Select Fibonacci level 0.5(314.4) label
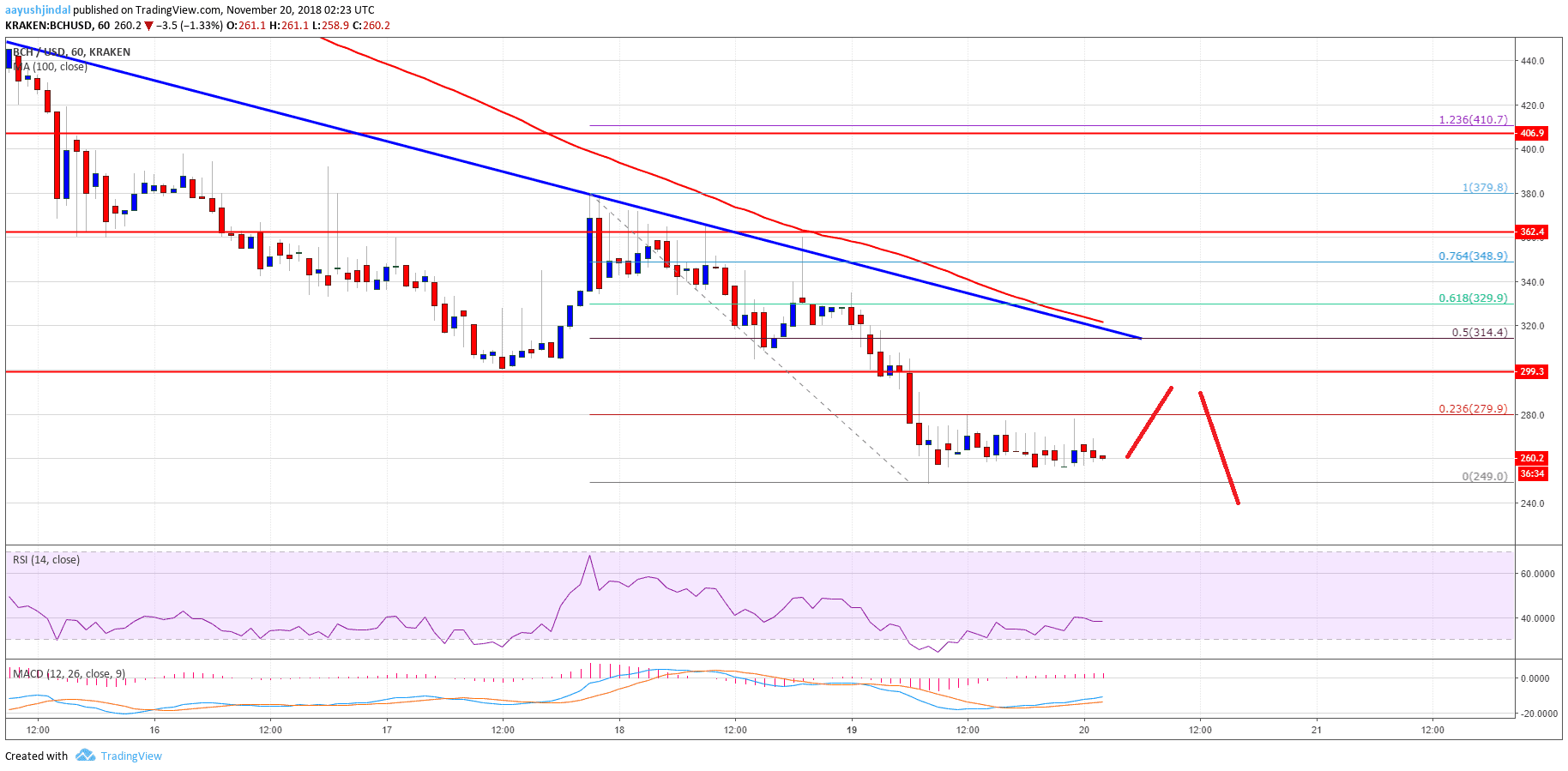The image size is (1568, 771). (x=1479, y=332)
